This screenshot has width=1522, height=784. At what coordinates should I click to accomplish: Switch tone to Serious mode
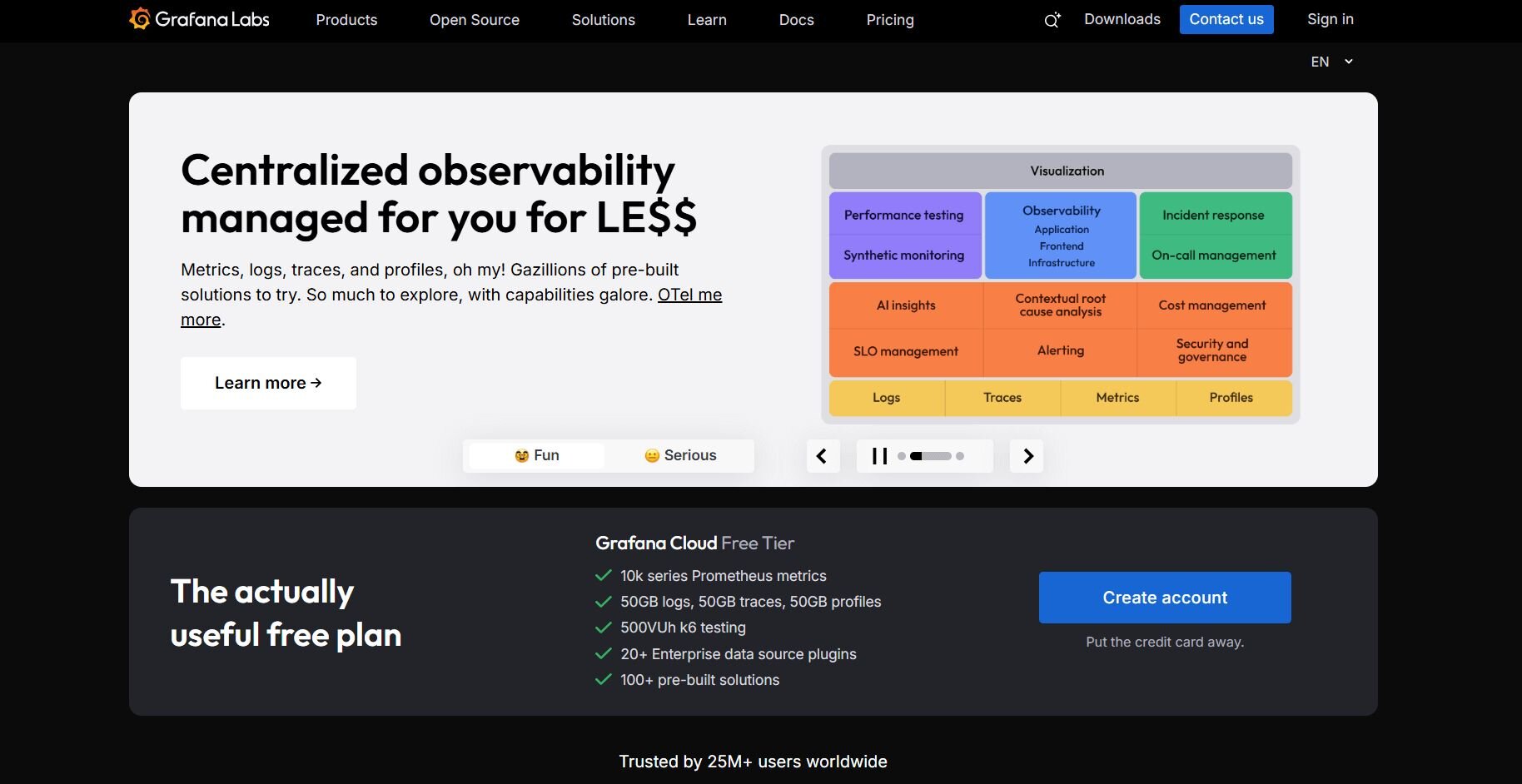[x=680, y=455]
